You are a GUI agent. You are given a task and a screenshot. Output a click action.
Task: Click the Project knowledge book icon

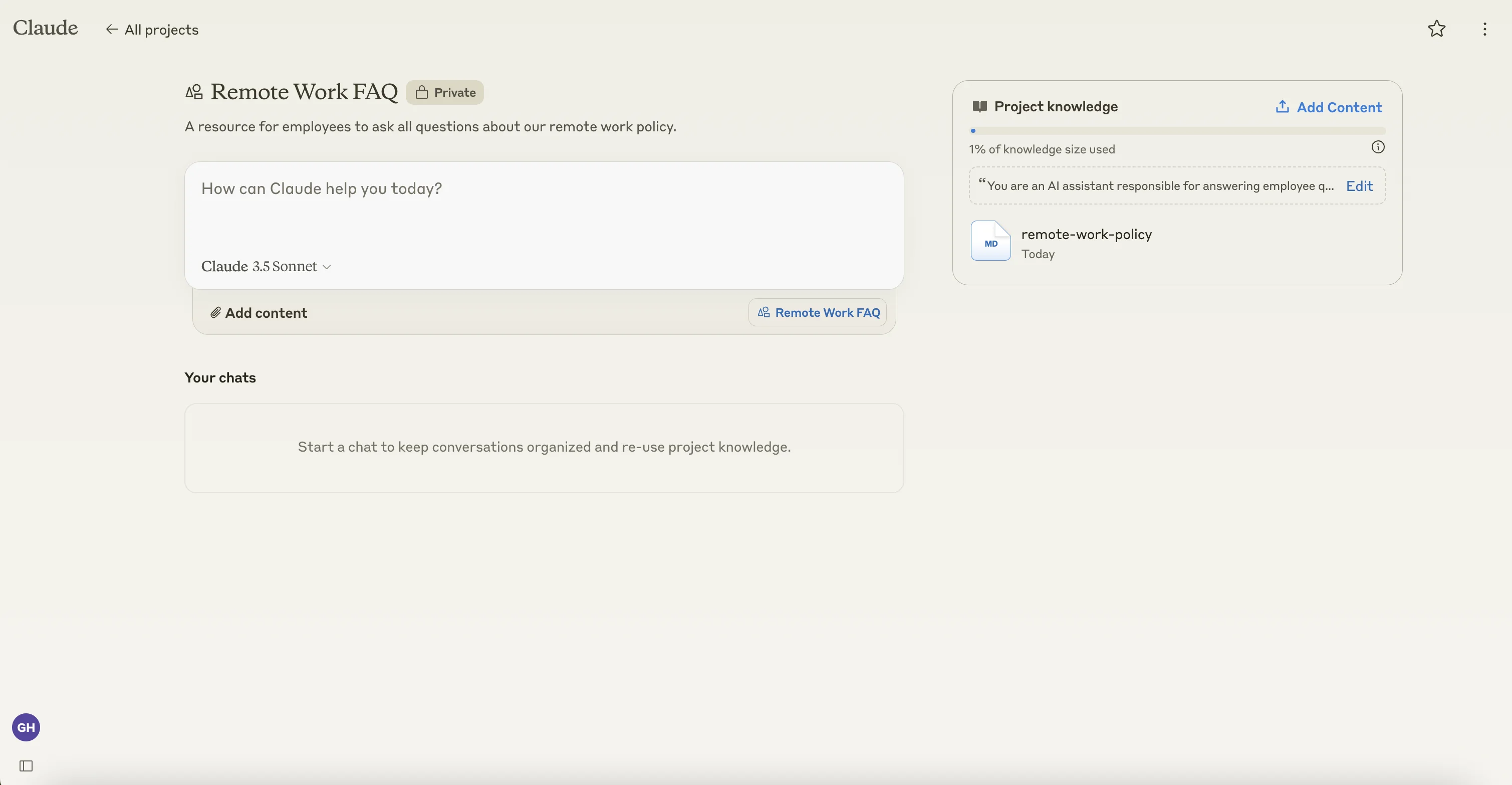click(x=979, y=107)
